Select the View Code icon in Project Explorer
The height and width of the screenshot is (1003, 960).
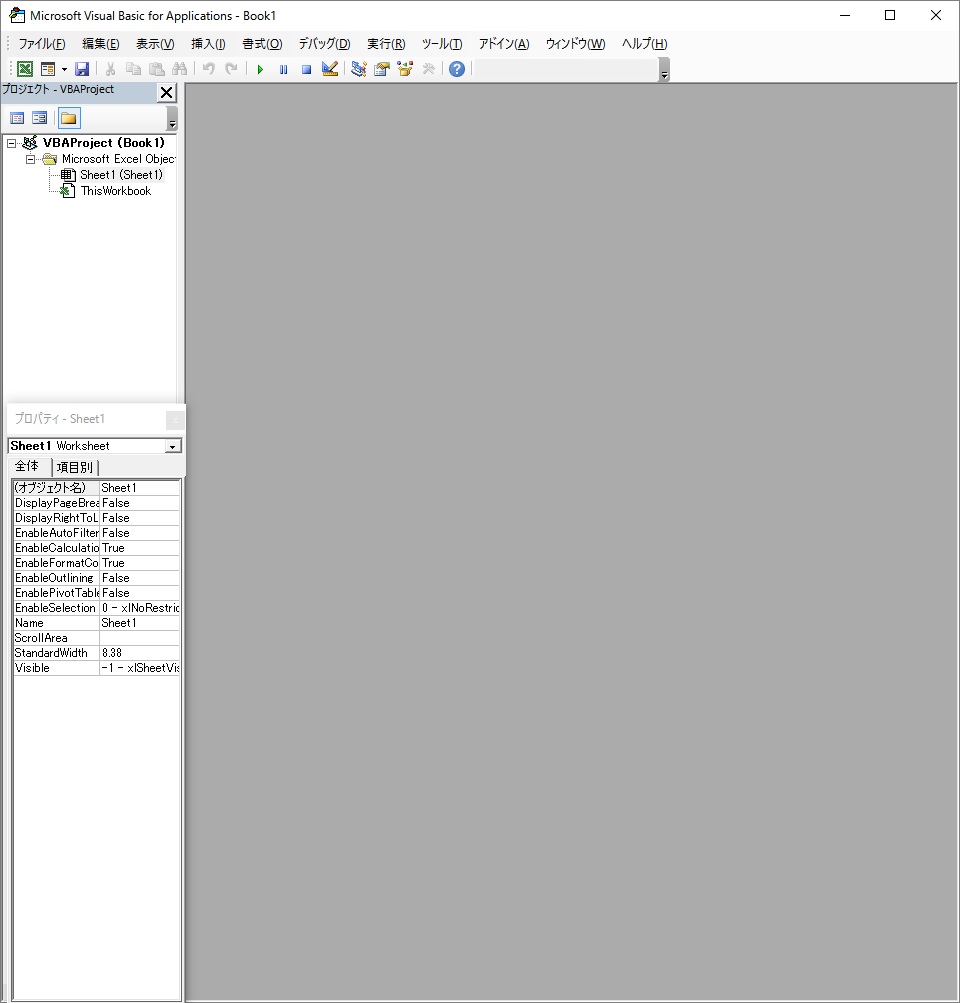17,117
